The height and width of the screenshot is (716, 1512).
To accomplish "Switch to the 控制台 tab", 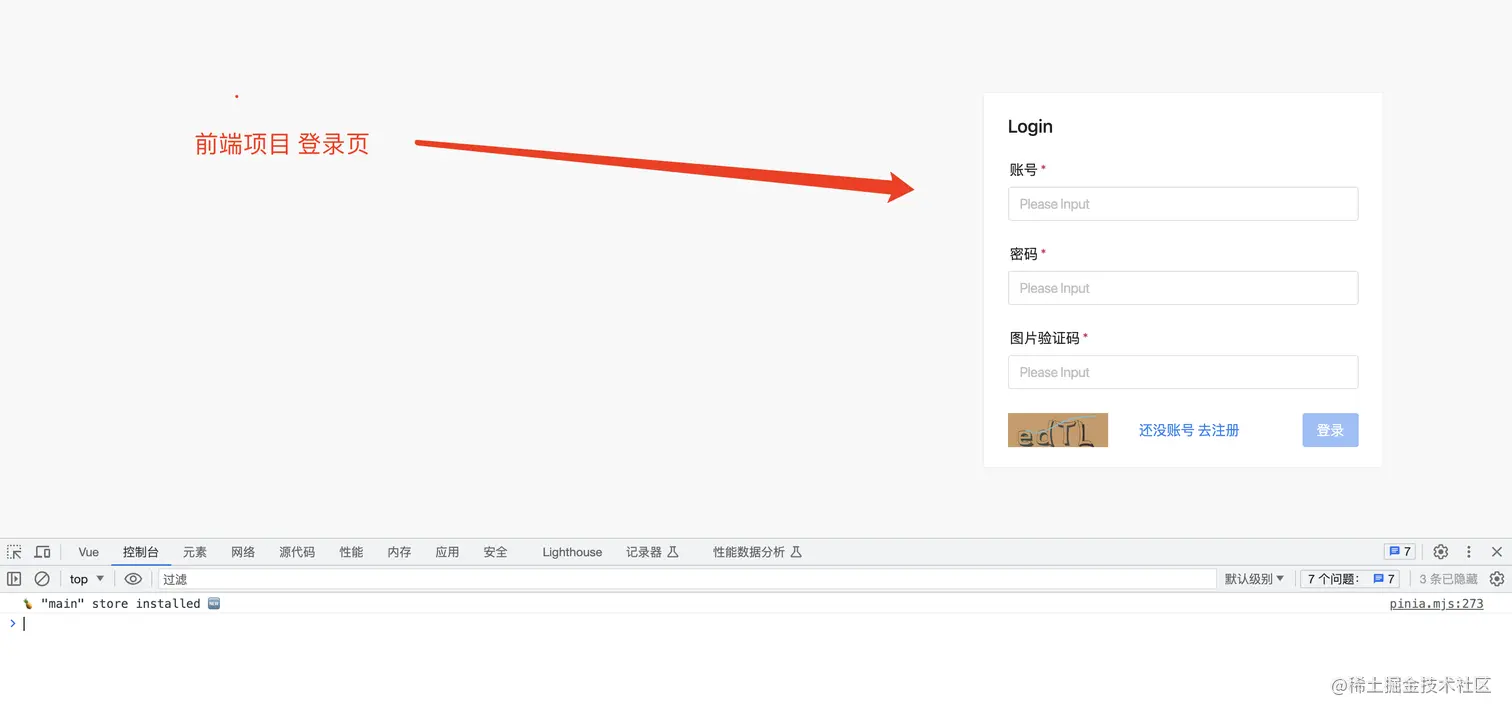I will 141,552.
